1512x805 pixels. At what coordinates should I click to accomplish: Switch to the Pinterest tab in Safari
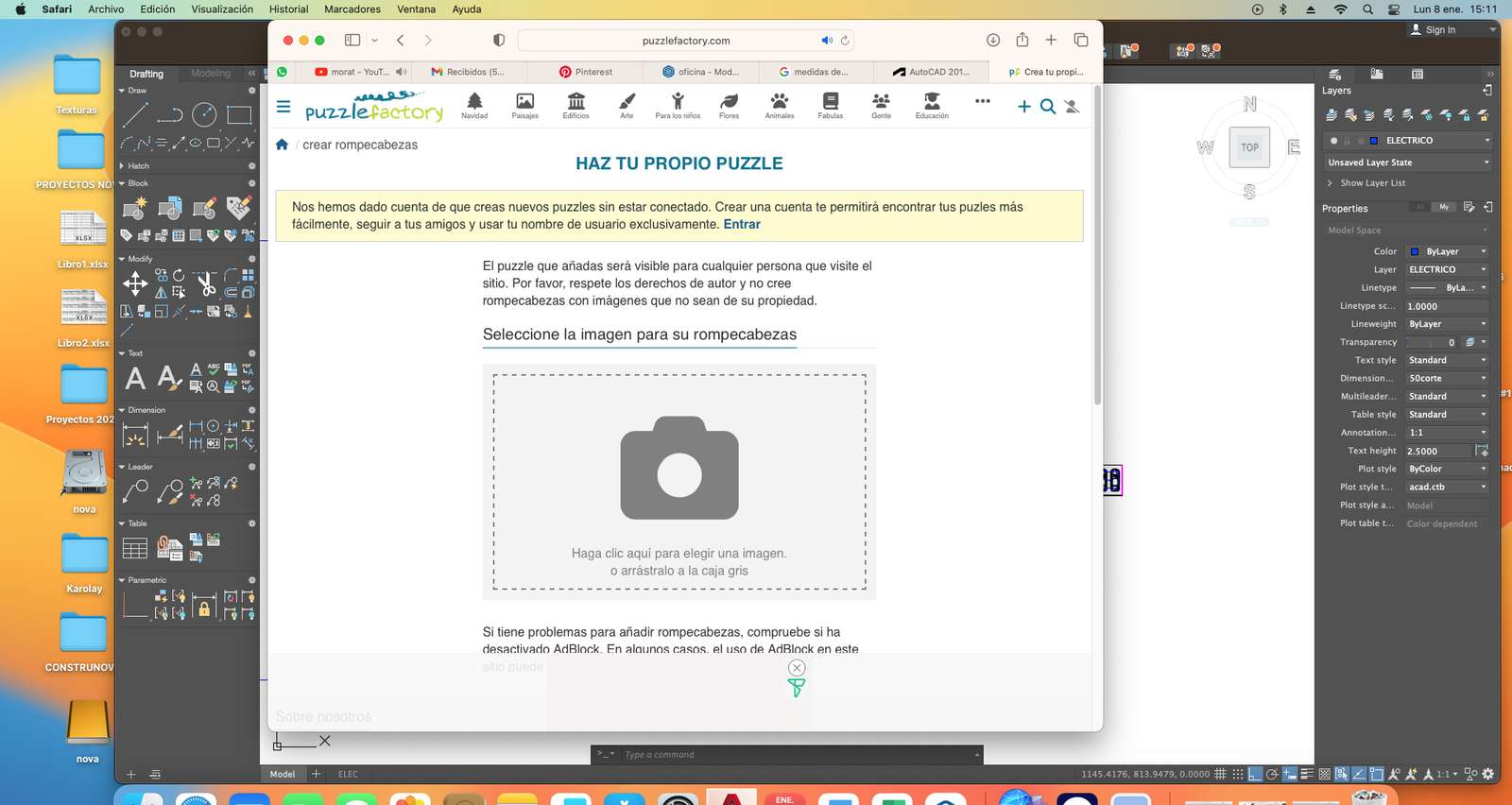(x=586, y=72)
